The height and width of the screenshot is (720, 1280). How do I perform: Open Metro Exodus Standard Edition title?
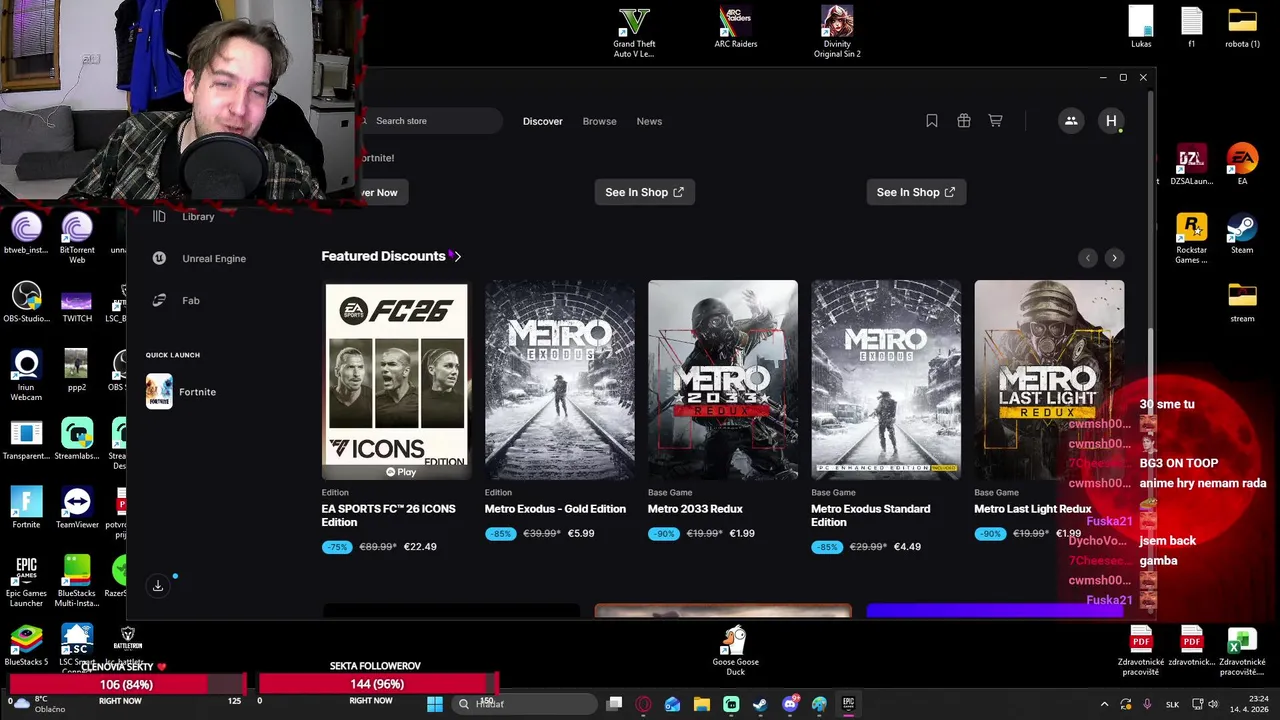coord(870,515)
